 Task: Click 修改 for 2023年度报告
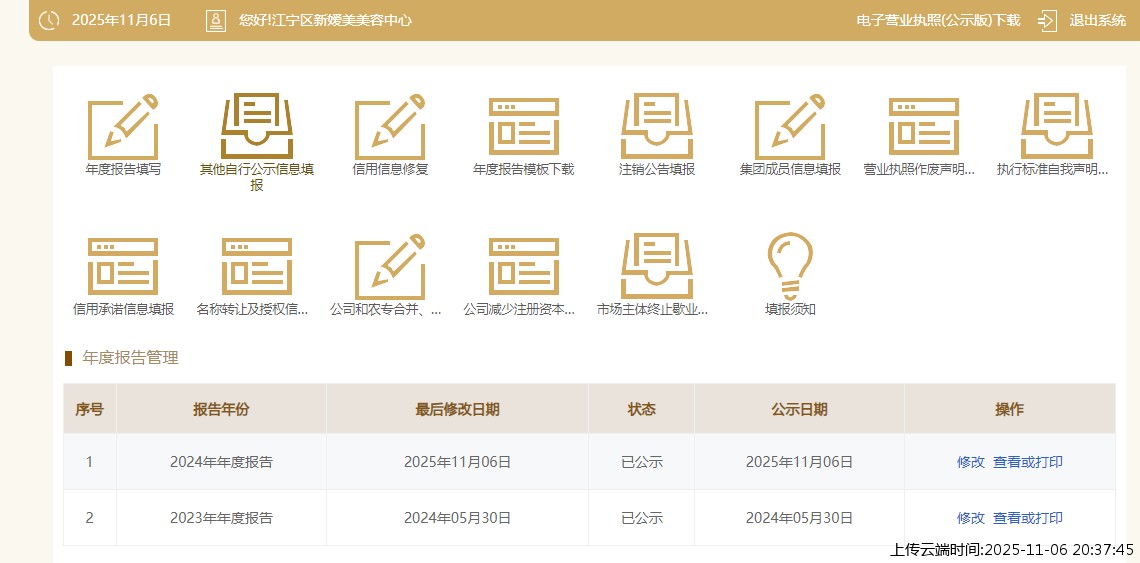click(x=970, y=518)
